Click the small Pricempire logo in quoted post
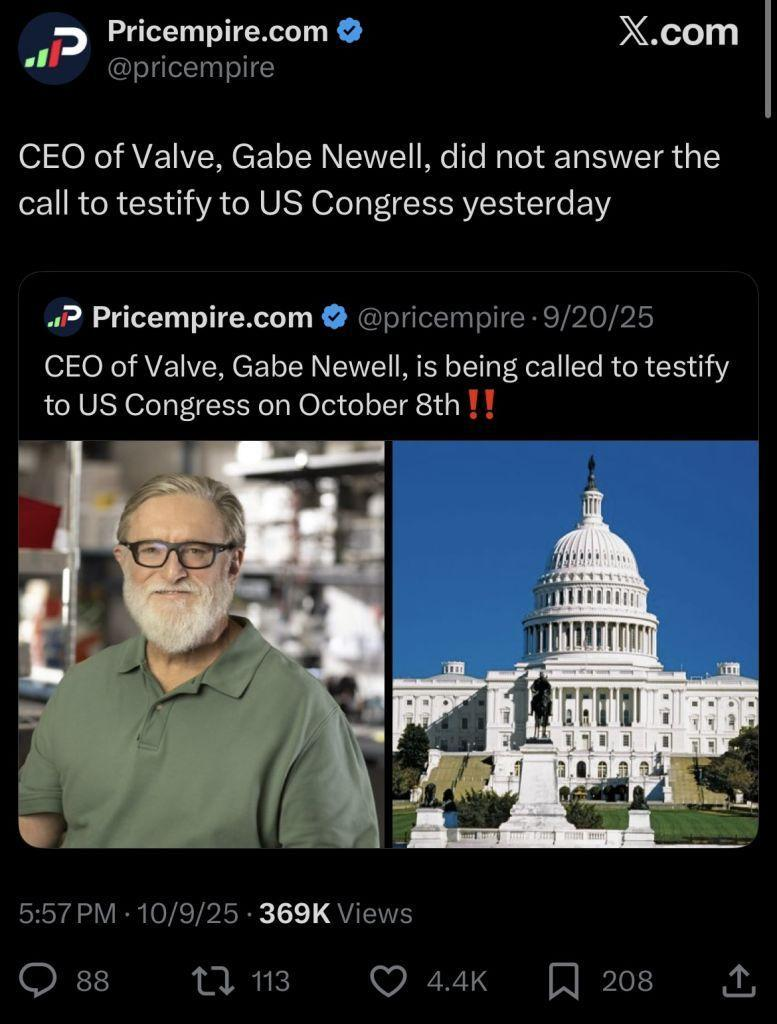Viewport: 777px width, 1024px height. click(x=63, y=317)
